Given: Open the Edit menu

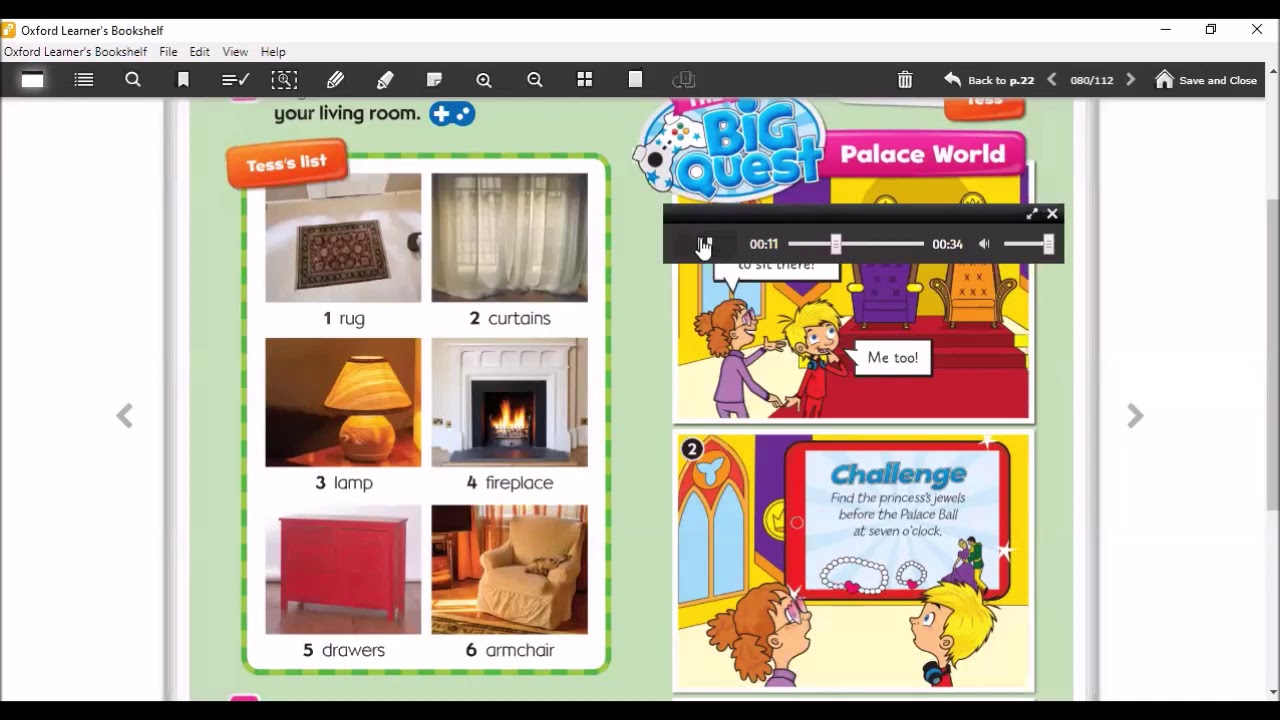Looking at the screenshot, I should (x=200, y=52).
